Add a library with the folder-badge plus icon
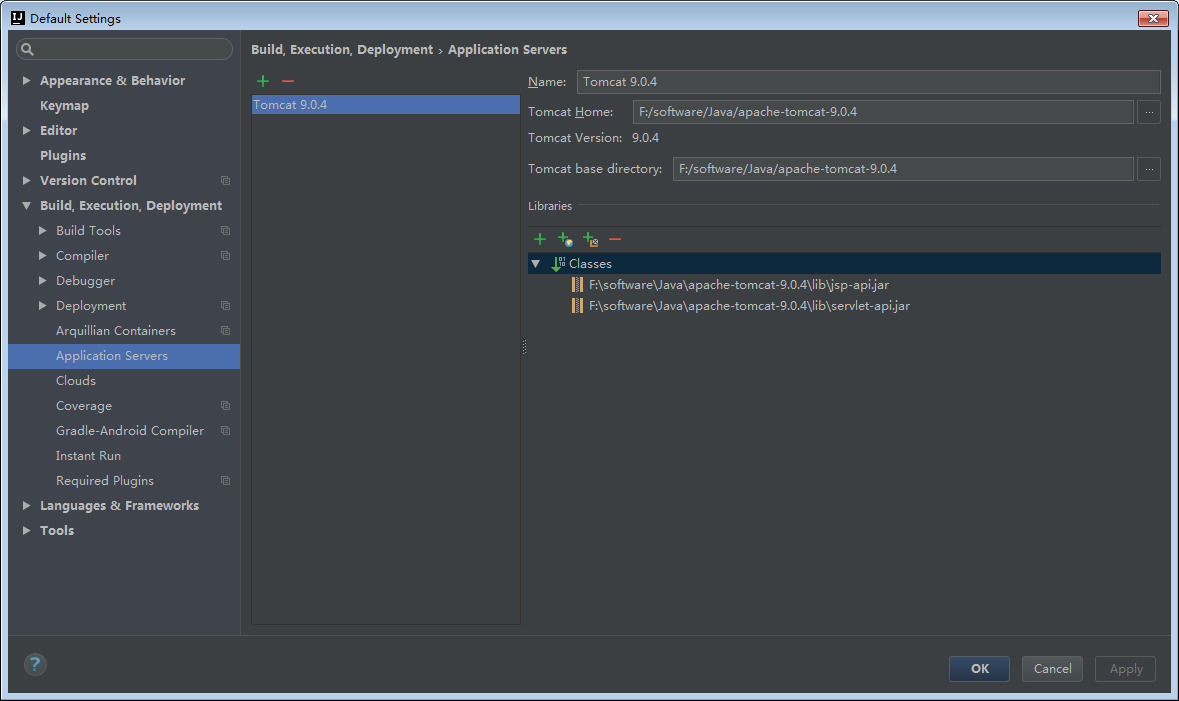 point(591,239)
